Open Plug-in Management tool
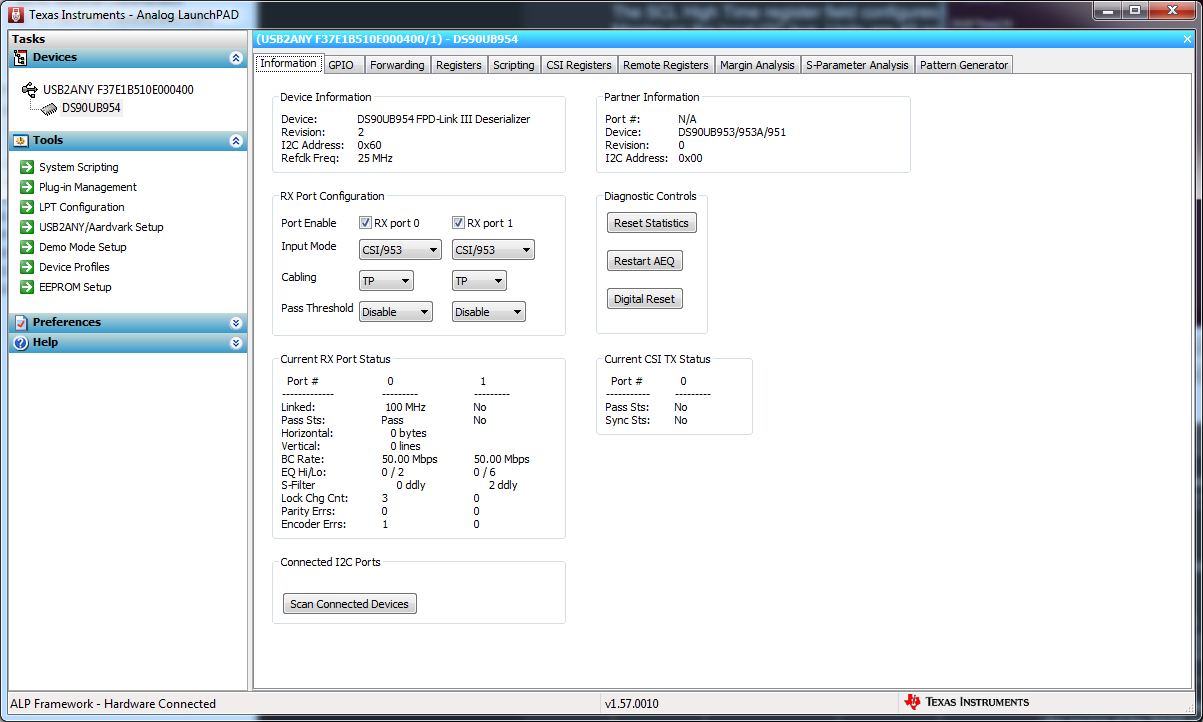1203x722 pixels. (x=88, y=187)
